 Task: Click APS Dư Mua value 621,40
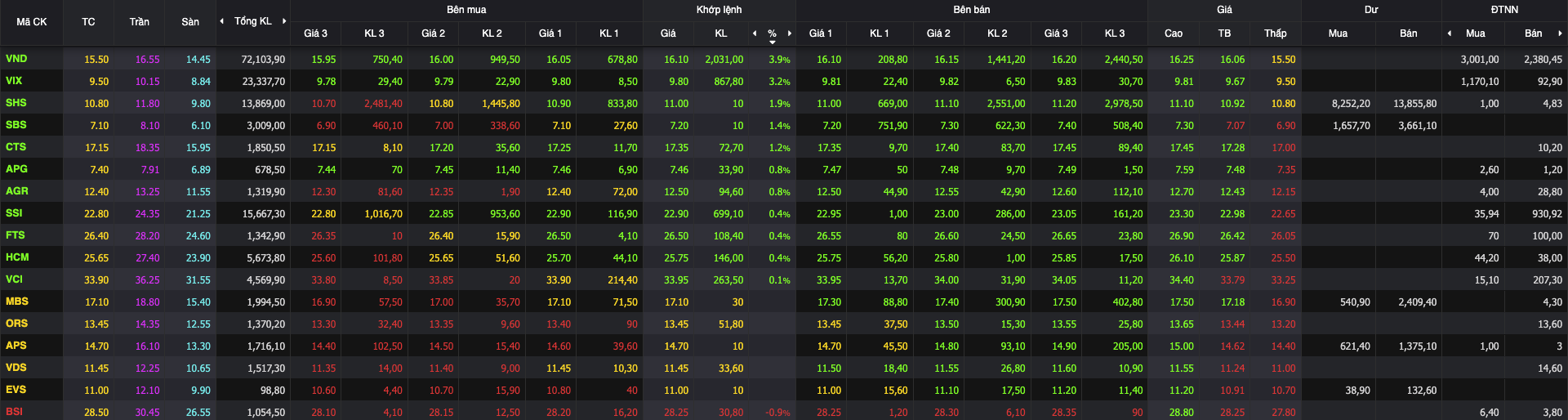tap(1355, 346)
